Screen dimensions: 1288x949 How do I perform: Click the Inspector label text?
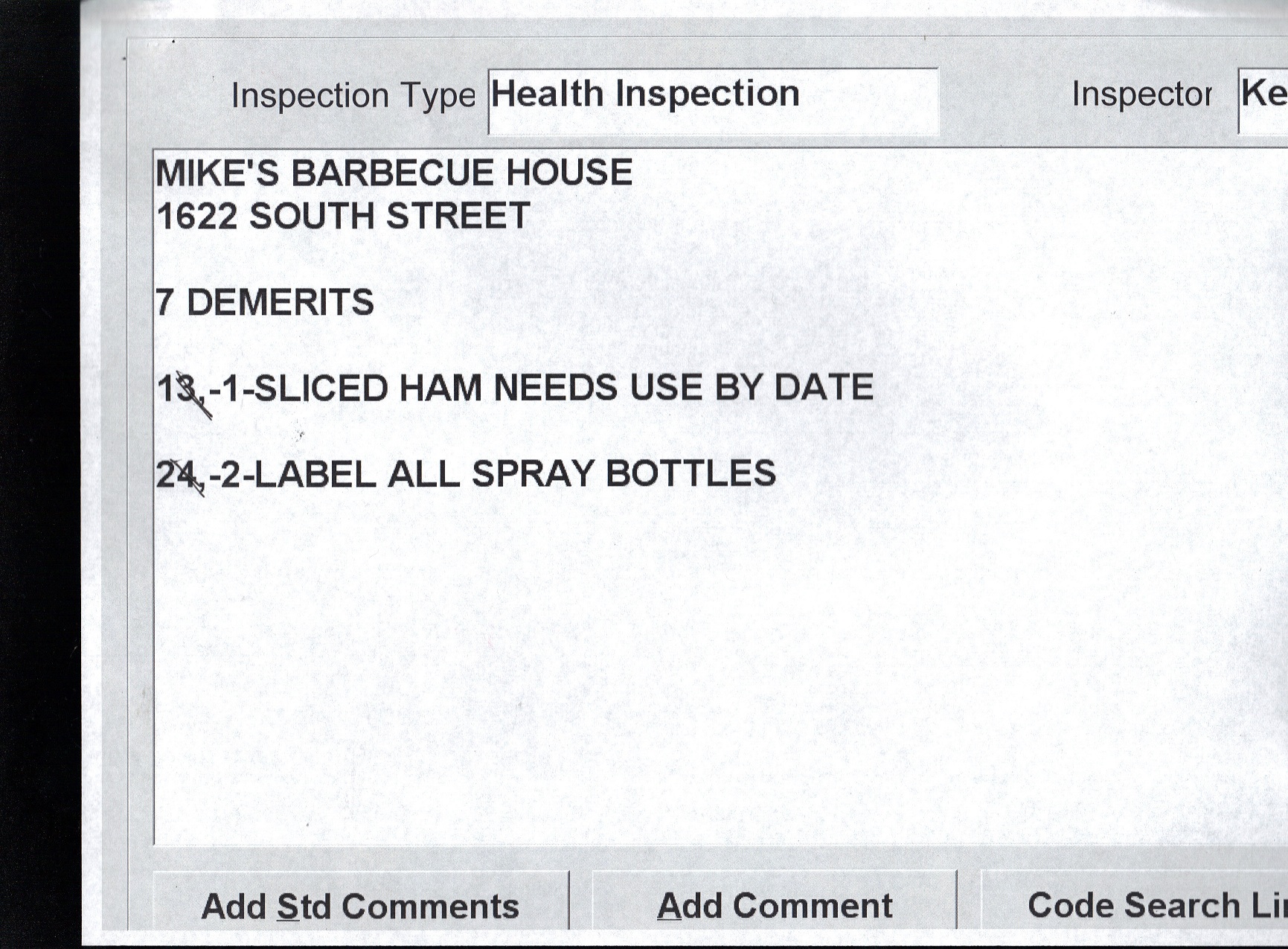click(x=1141, y=95)
